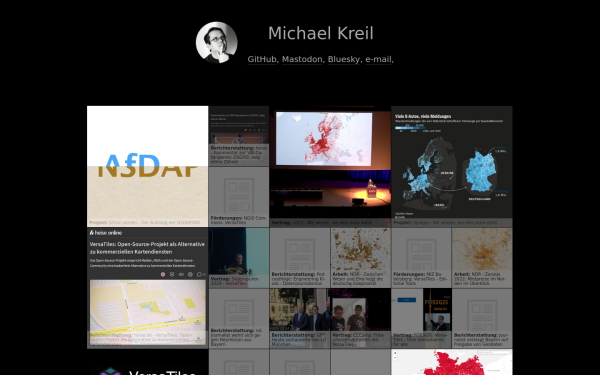Viewport: 600px width, 375px height.
Task: Open the NDR Zwischen Weser und Ems tile
Action: 361,258
